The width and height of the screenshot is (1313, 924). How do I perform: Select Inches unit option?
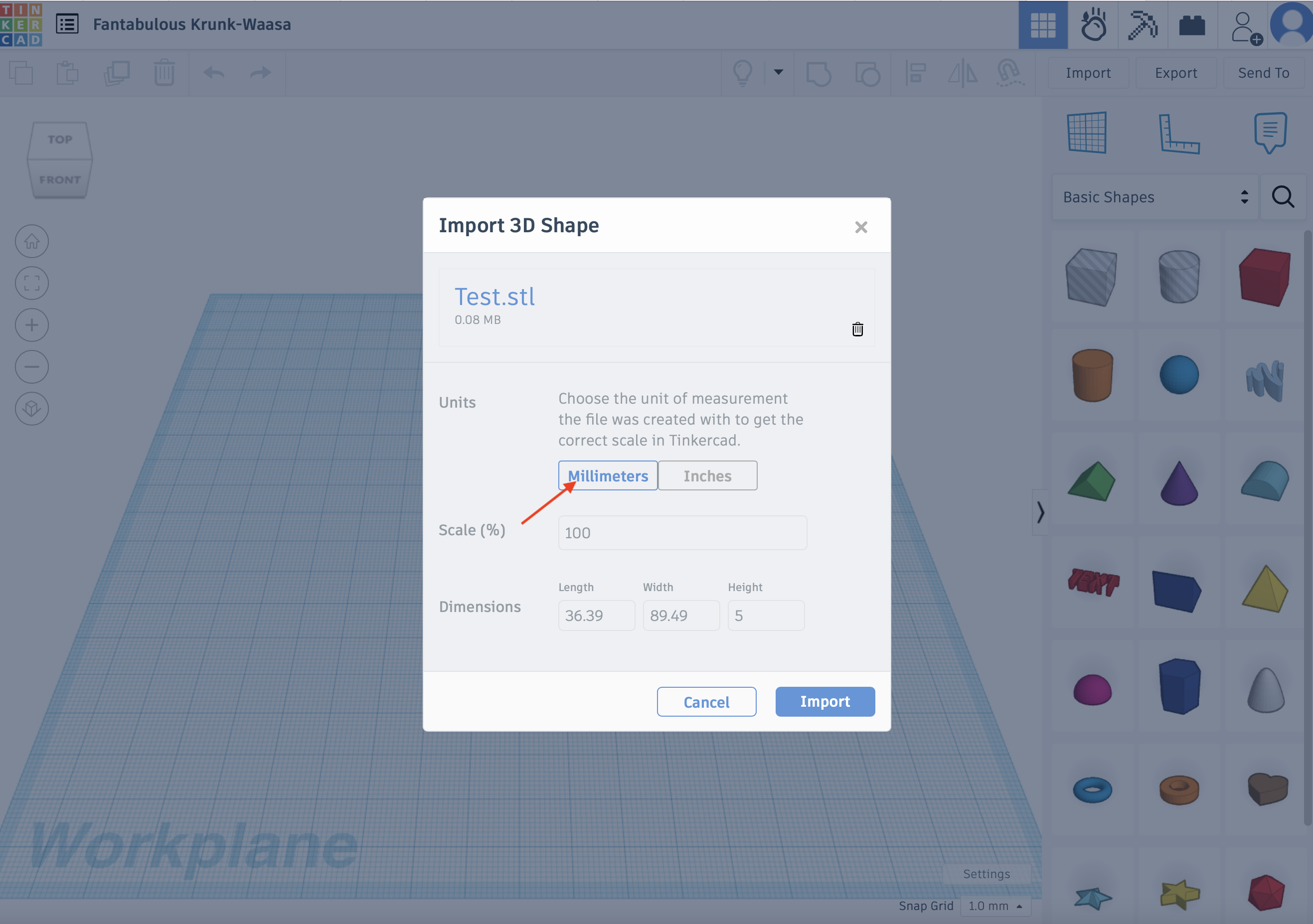coord(707,476)
